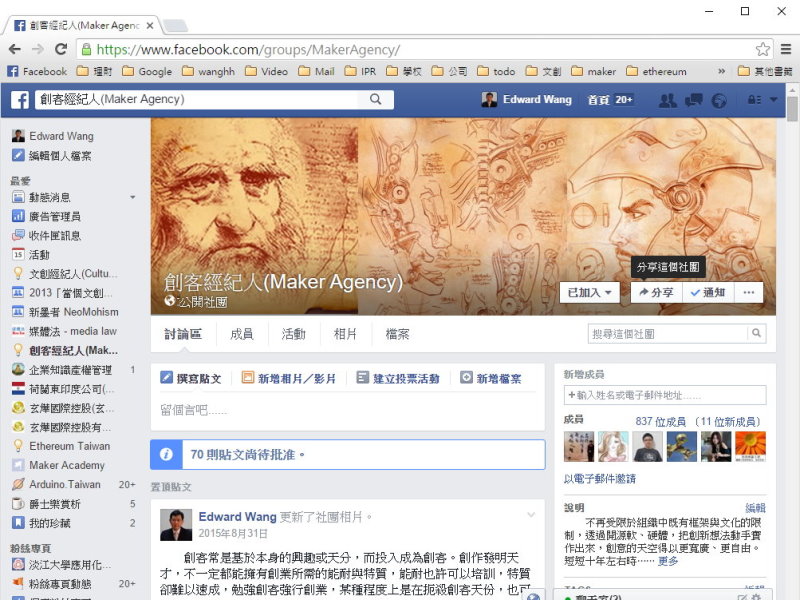Image resolution: width=800 pixels, height=600 pixels.
Task: Click the info icon on the pending posts banner
Action: click(x=166, y=454)
